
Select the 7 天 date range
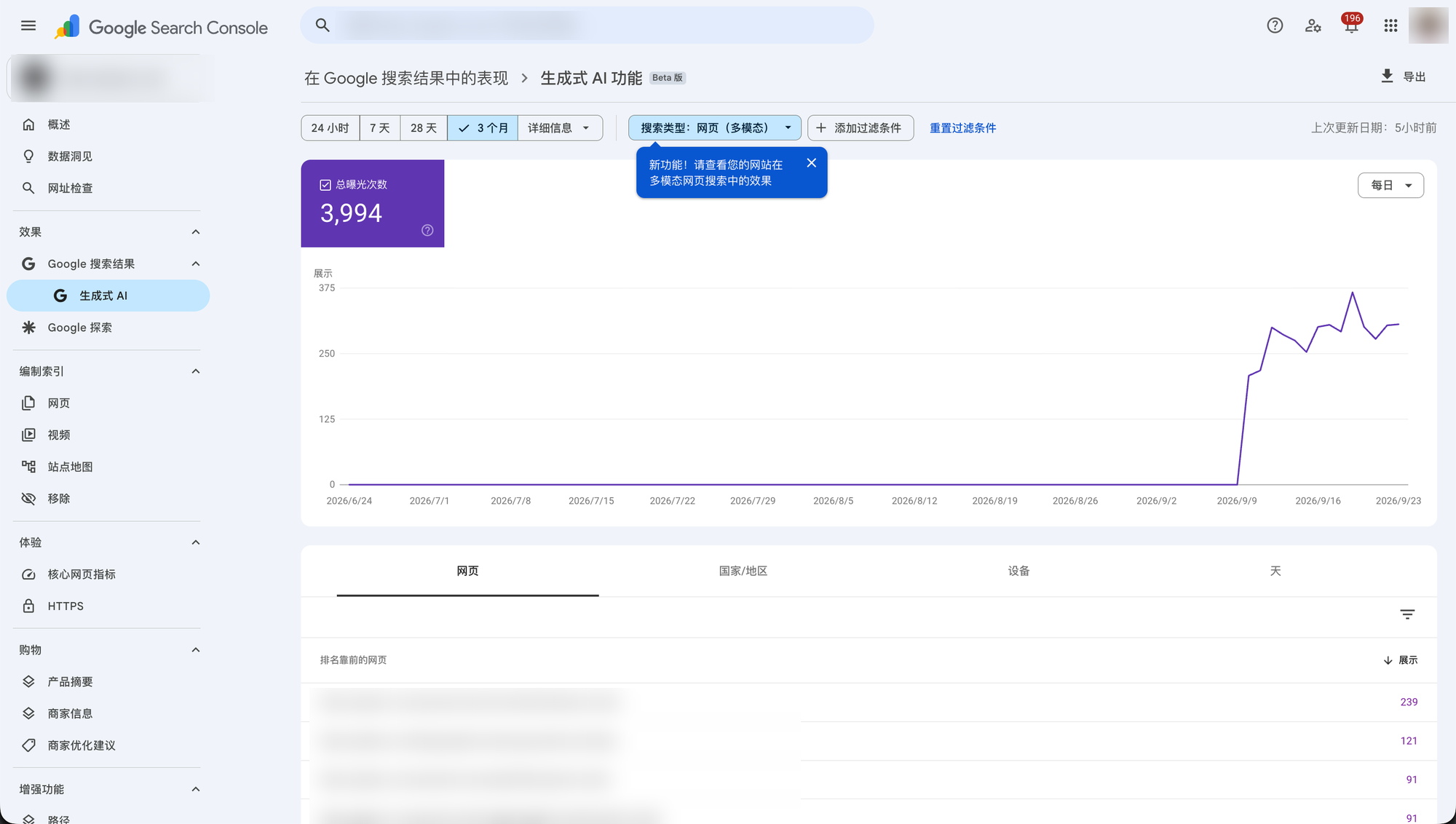(x=380, y=128)
